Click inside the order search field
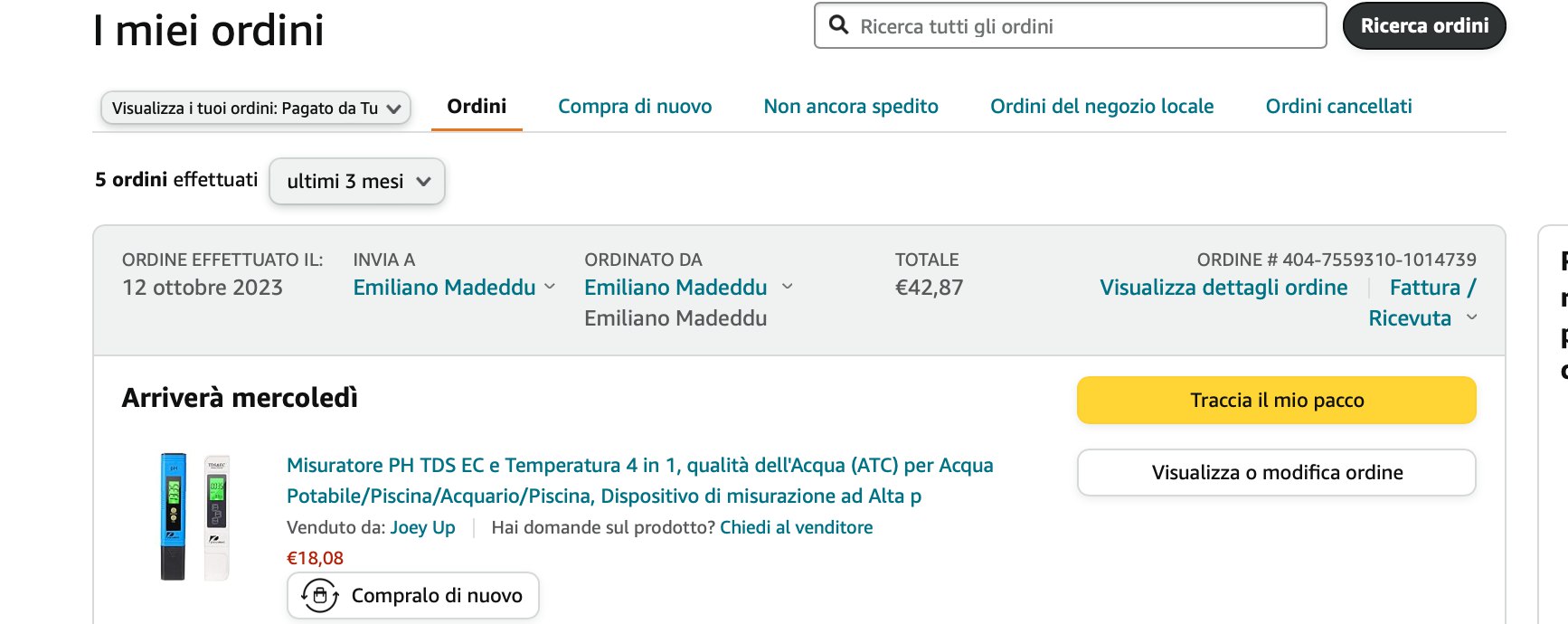 [x=1085, y=26]
